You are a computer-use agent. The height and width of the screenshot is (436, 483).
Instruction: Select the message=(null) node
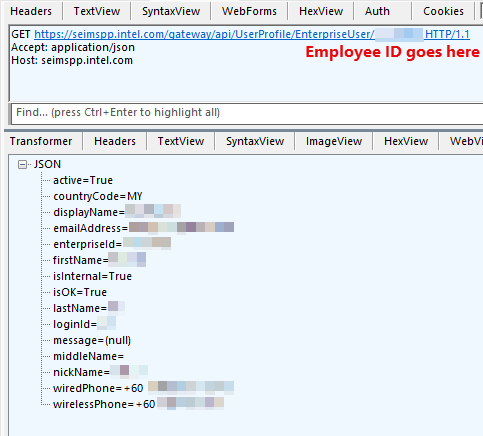pos(92,340)
